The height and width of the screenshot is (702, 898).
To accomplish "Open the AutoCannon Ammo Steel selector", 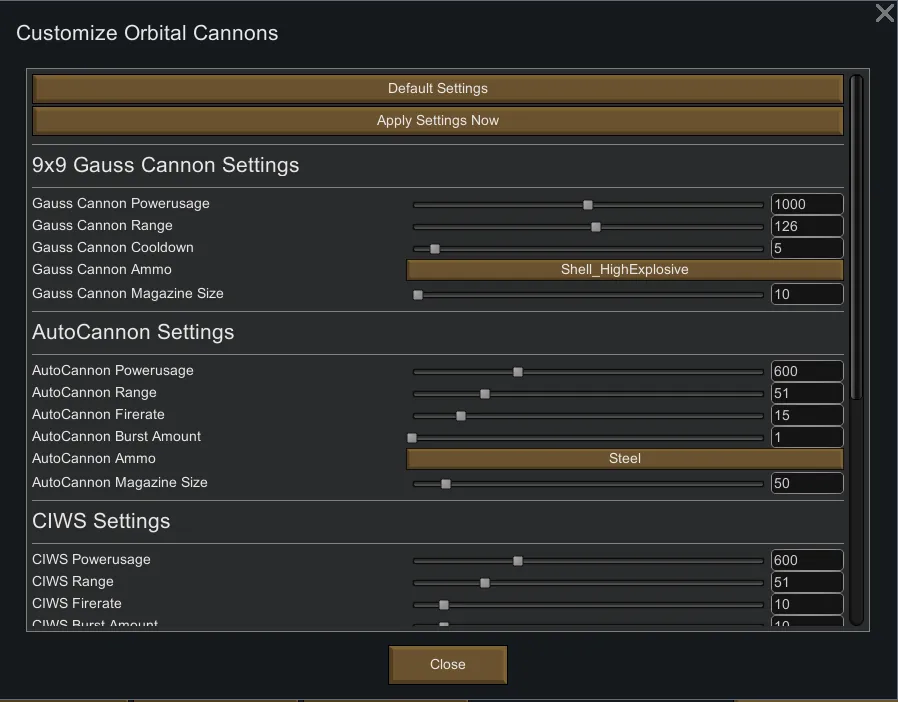I will point(624,459).
